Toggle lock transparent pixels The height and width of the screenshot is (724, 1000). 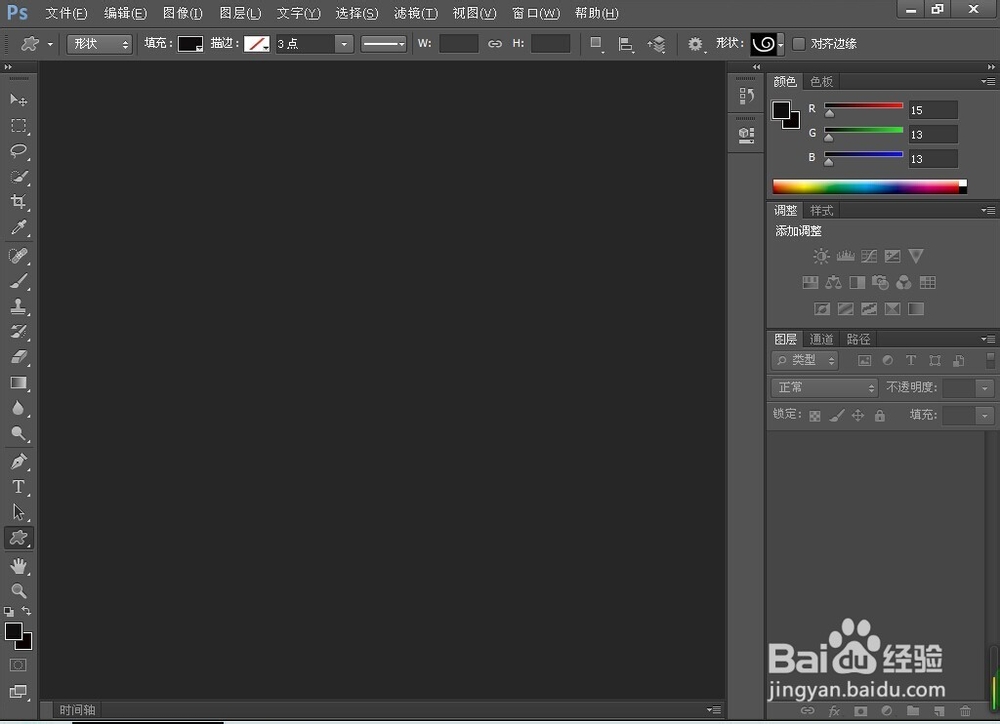814,416
